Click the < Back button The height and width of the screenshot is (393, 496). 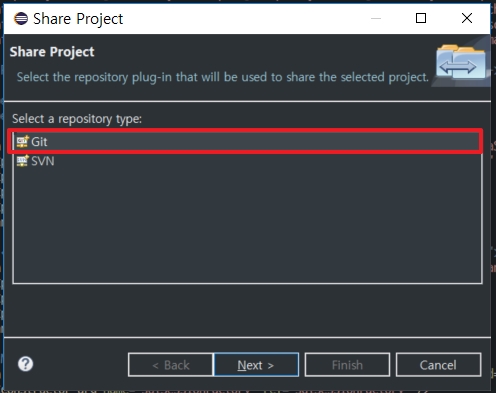pos(171,365)
